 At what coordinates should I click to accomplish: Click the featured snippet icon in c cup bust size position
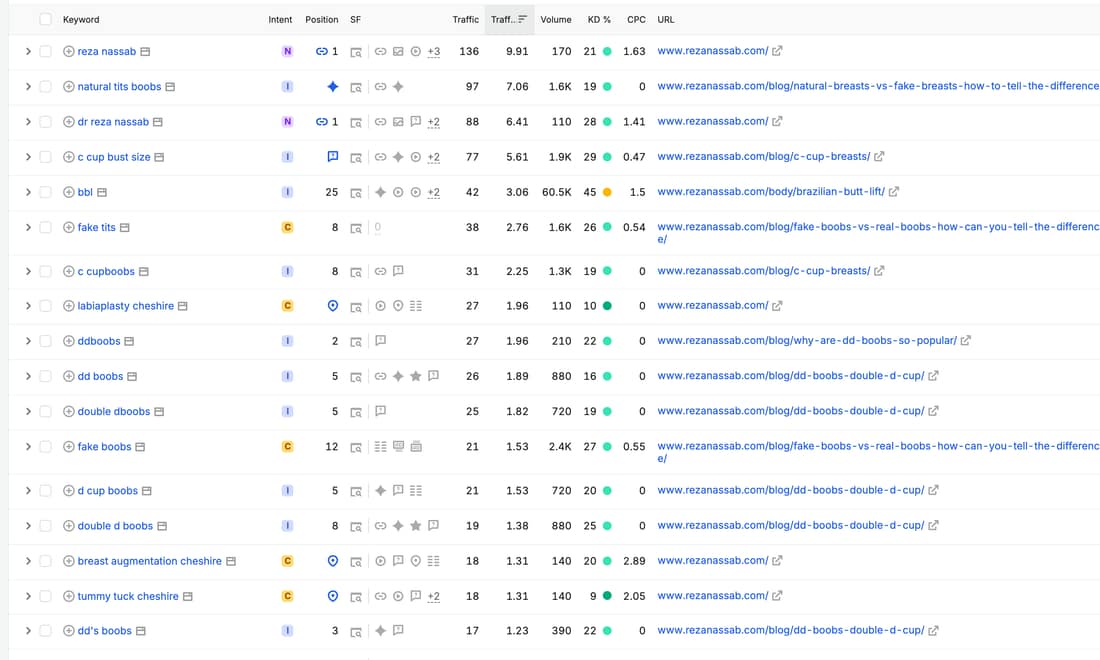point(333,156)
